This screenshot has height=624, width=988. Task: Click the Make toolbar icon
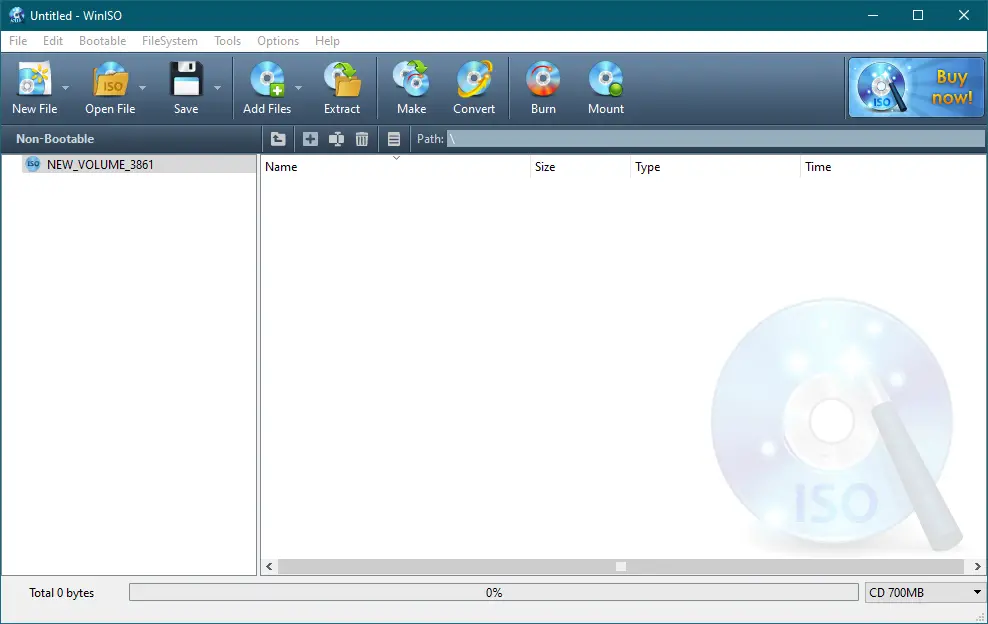pos(411,79)
